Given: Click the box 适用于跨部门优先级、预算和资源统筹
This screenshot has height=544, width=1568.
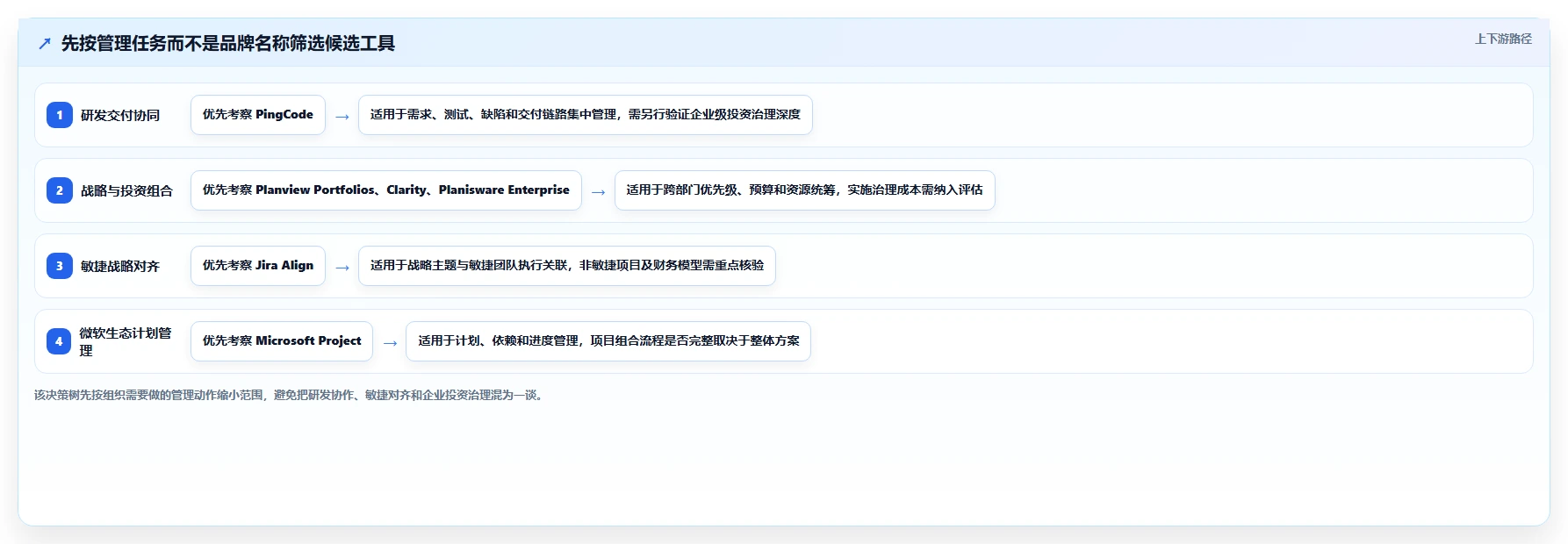Looking at the screenshot, I should (805, 190).
